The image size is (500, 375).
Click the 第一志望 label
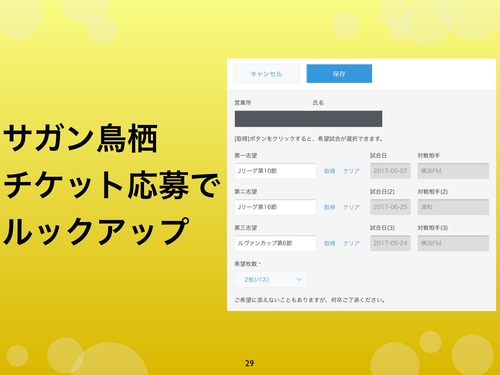246,155
